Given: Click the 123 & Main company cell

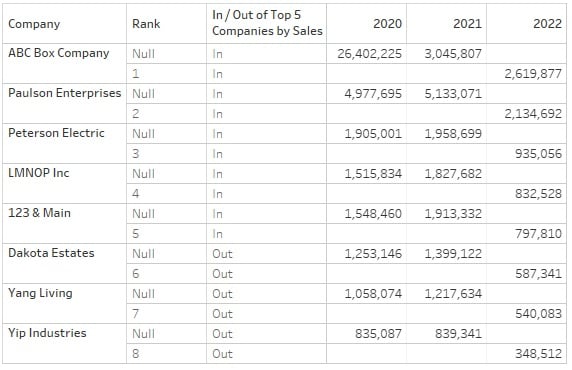Looking at the screenshot, I should (x=39, y=213).
